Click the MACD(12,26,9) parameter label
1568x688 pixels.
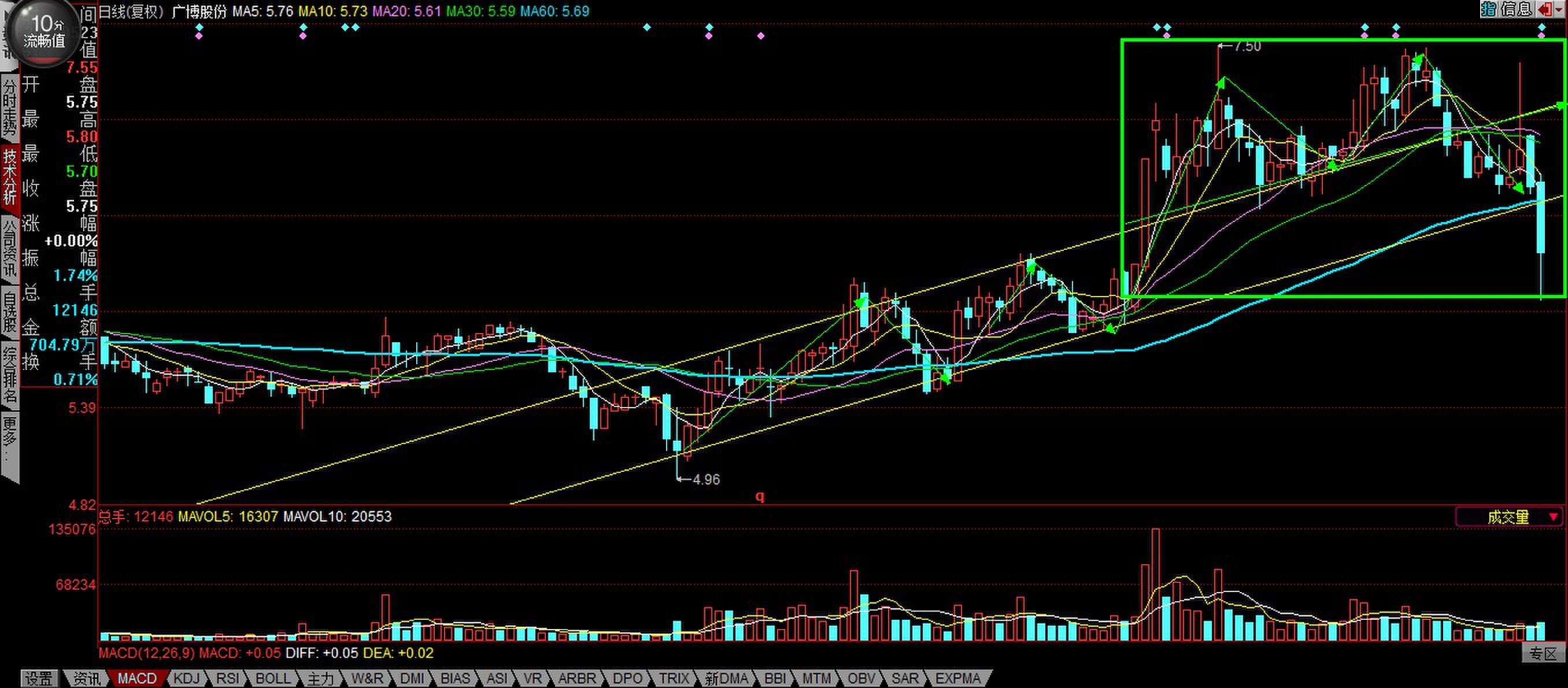(x=147, y=653)
